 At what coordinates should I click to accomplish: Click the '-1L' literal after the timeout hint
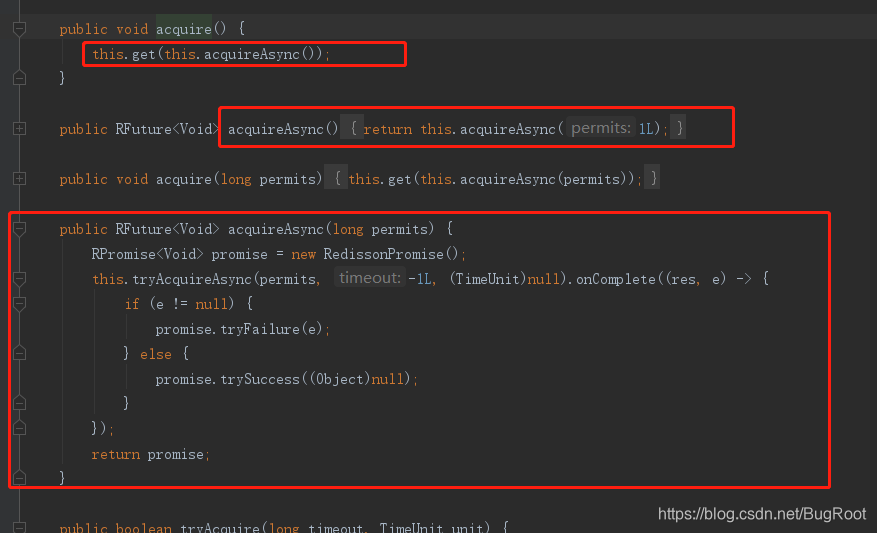click(x=419, y=279)
